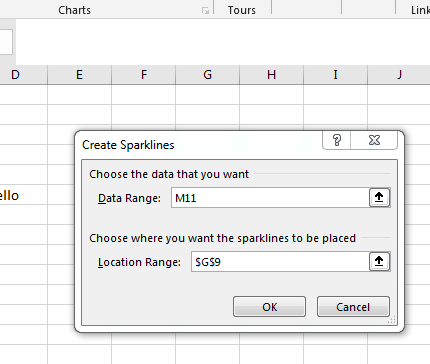This screenshot has height=364, width=430.
Task: Select column E header
Action: pyautogui.click(x=79, y=75)
